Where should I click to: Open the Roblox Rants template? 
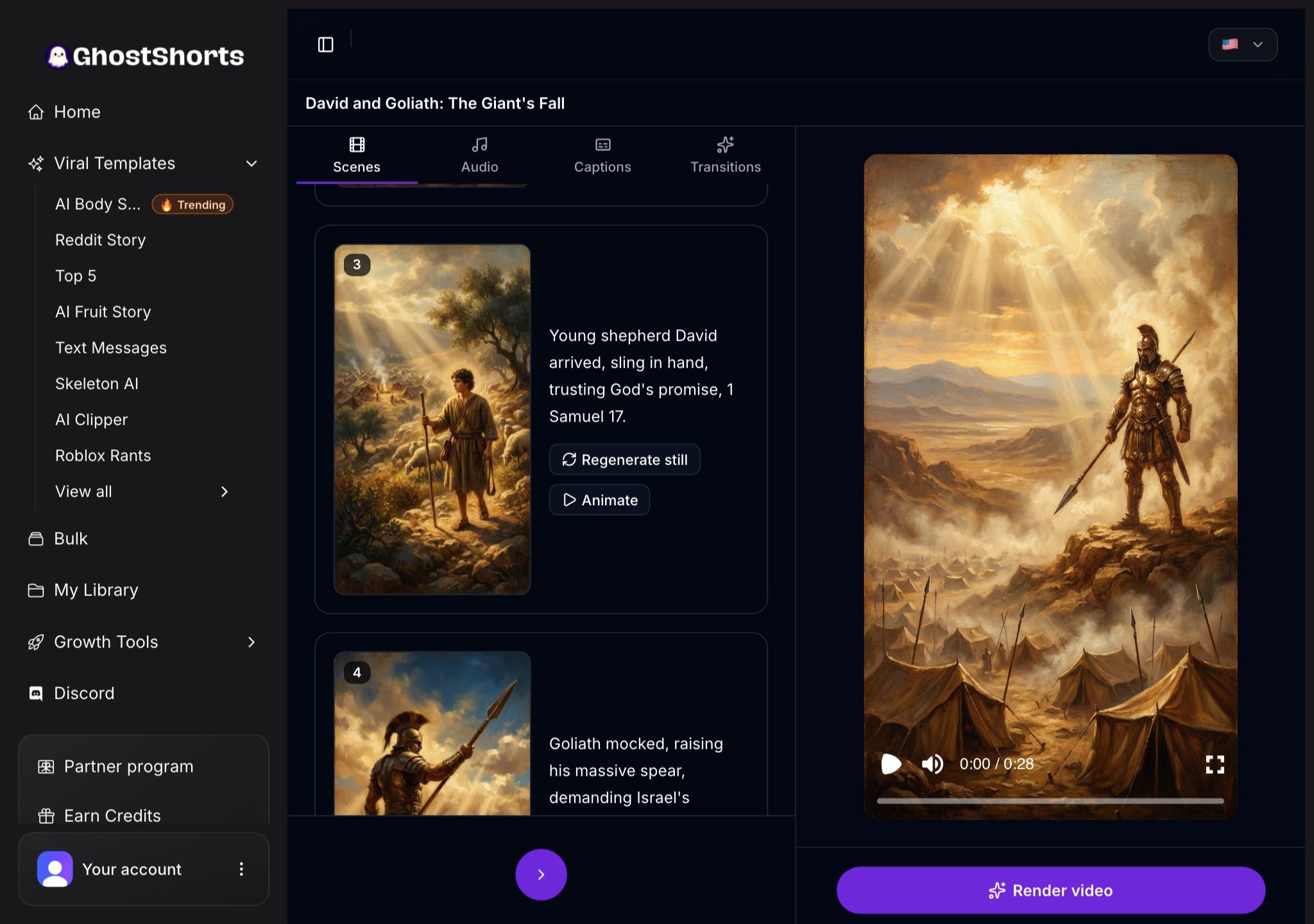point(103,456)
